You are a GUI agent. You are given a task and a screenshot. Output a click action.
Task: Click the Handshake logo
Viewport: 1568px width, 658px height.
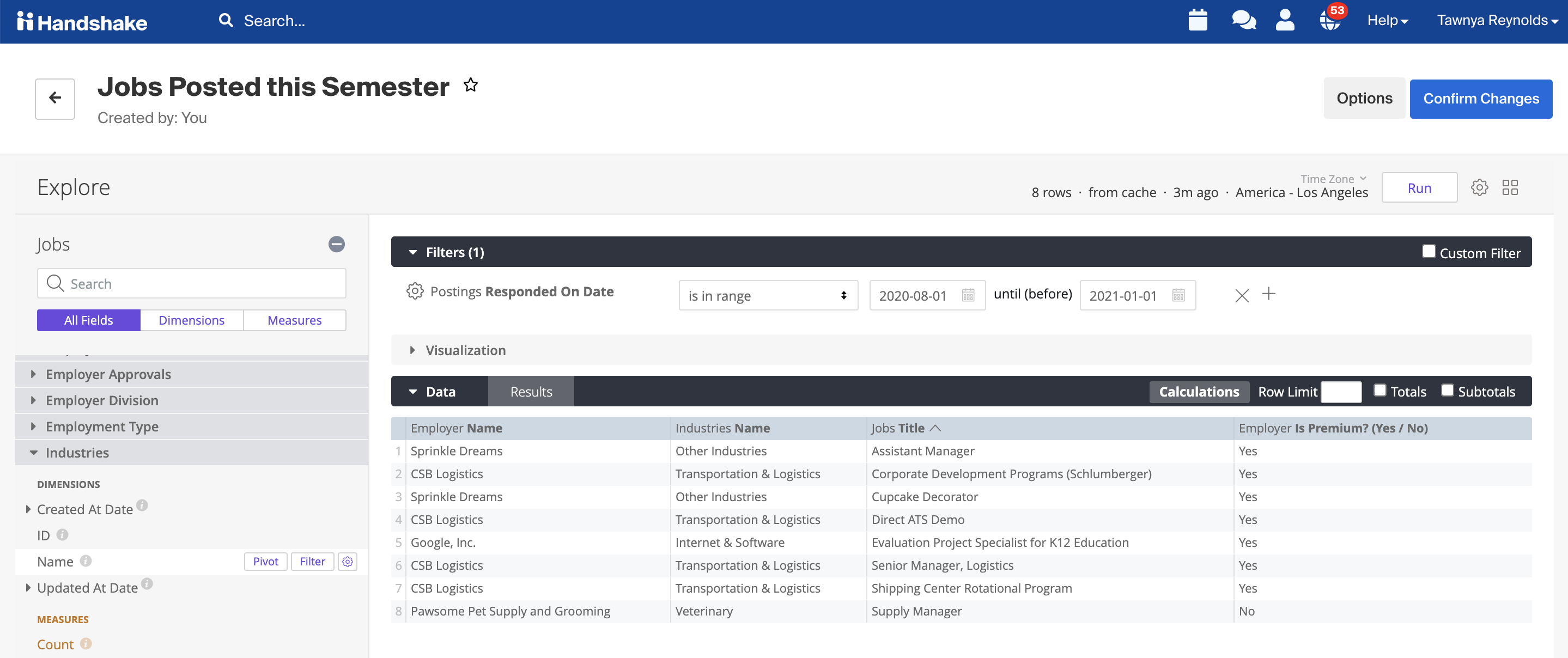tap(82, 22)
